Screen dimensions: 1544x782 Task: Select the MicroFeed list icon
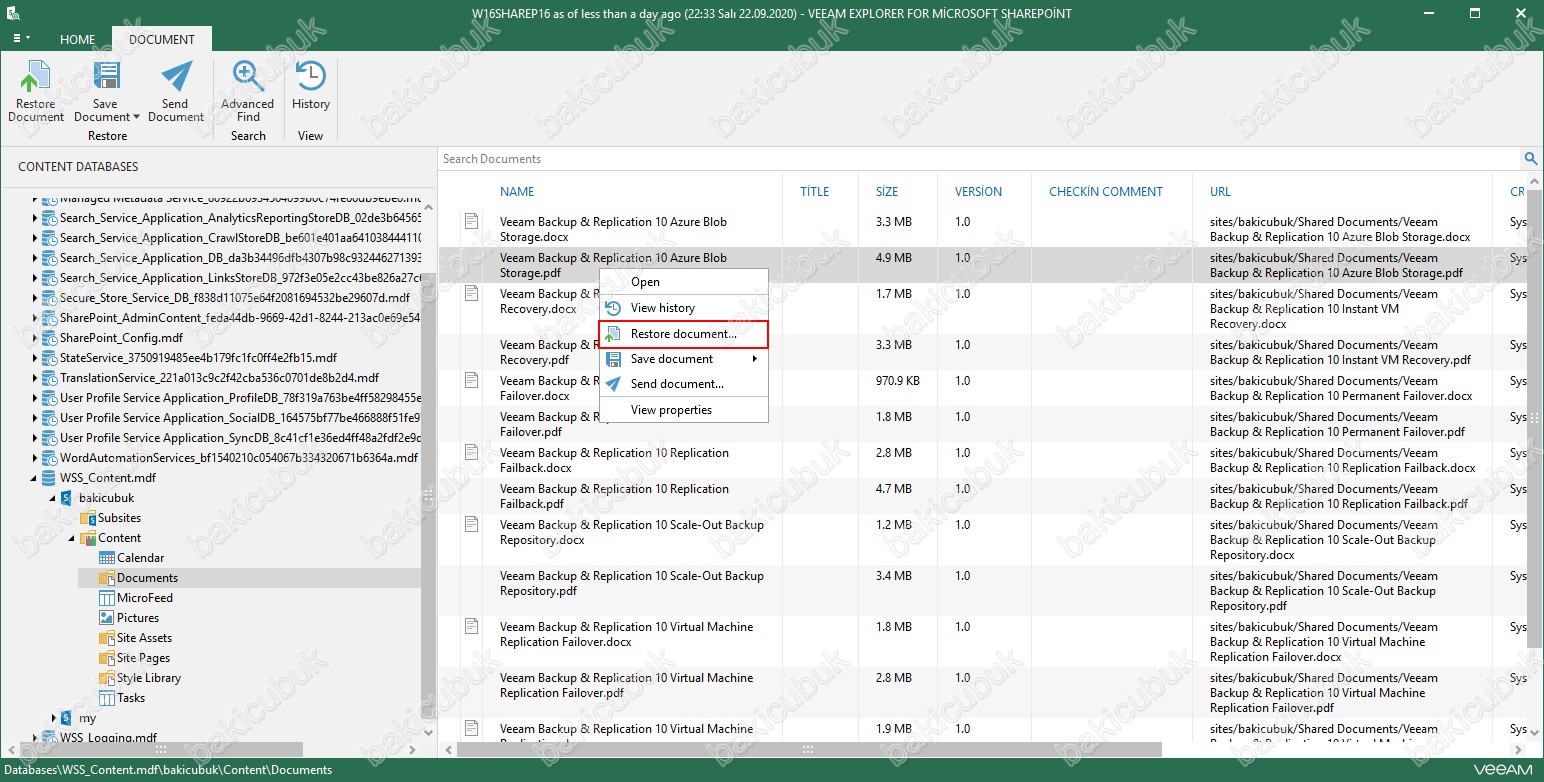click(107, 598)
